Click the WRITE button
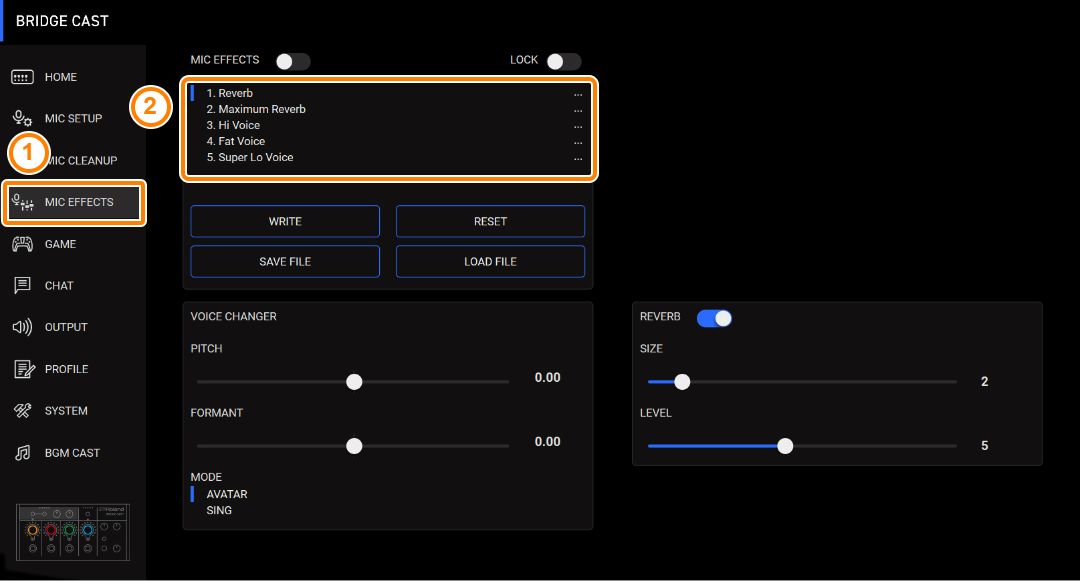This screenshot has height=584, width=1082. click(x=285, y=222)
